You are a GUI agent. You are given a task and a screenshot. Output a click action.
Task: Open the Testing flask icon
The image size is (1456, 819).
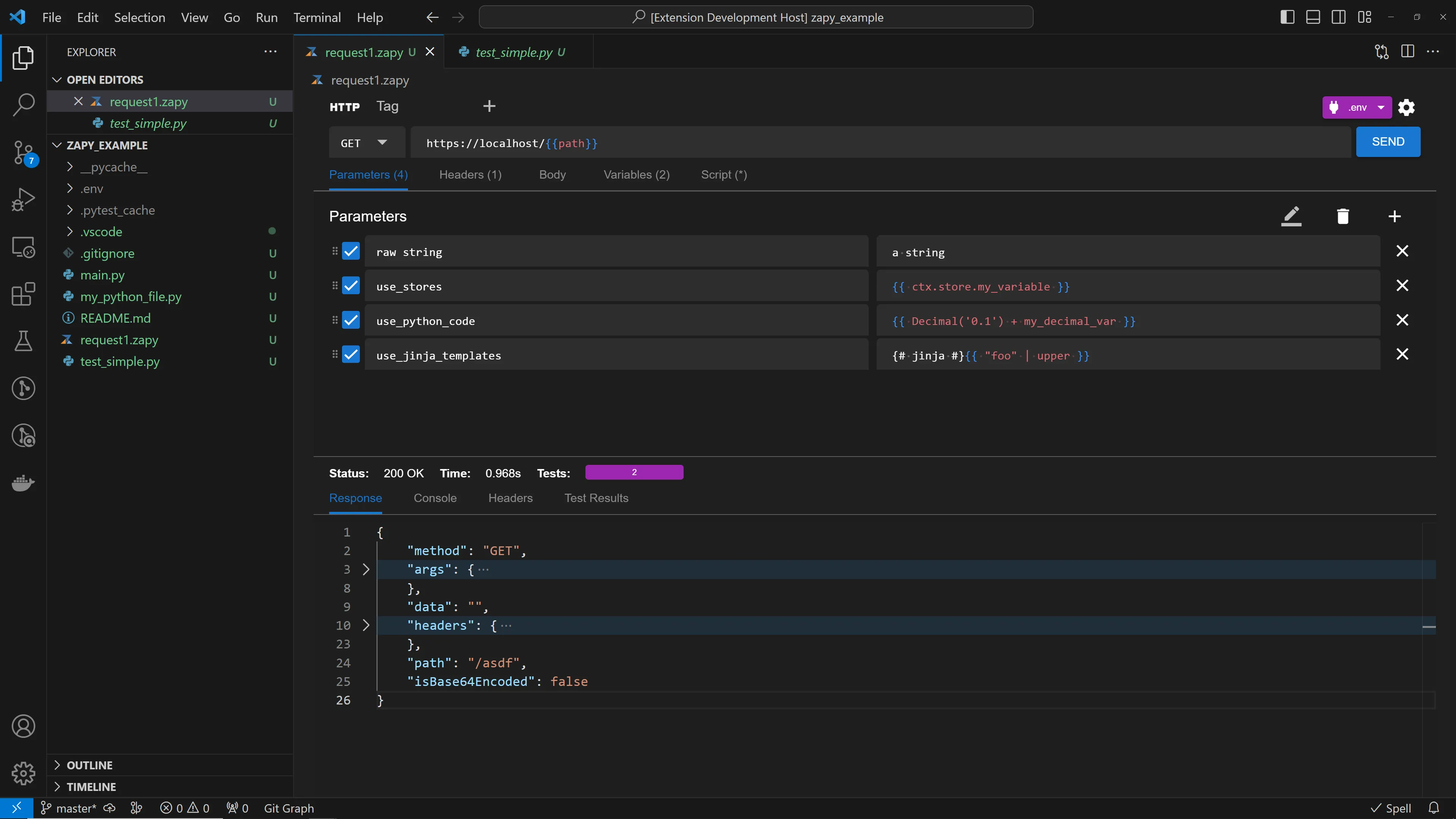tap(23, 341)
